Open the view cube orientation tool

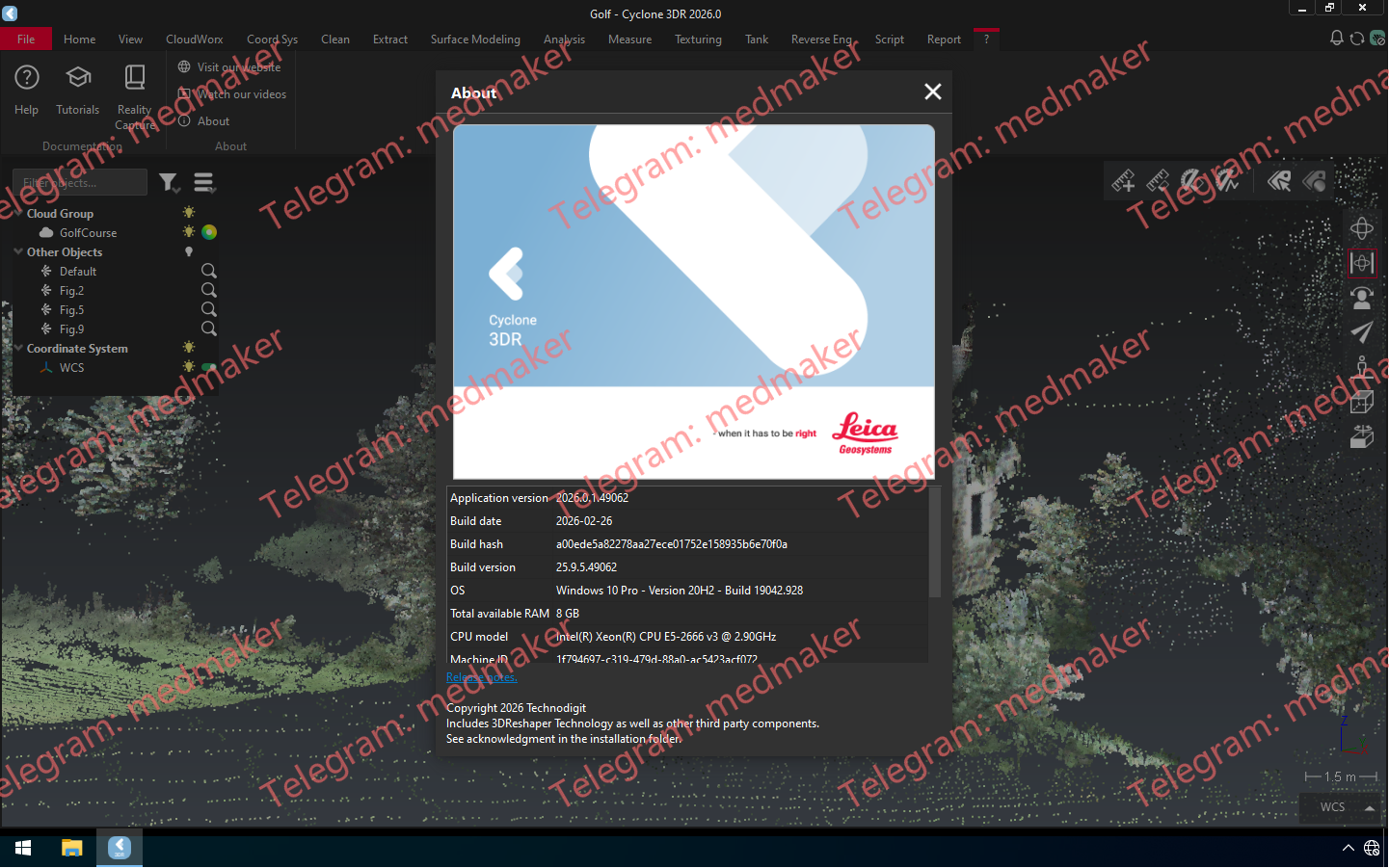[x=1361, y=402]
